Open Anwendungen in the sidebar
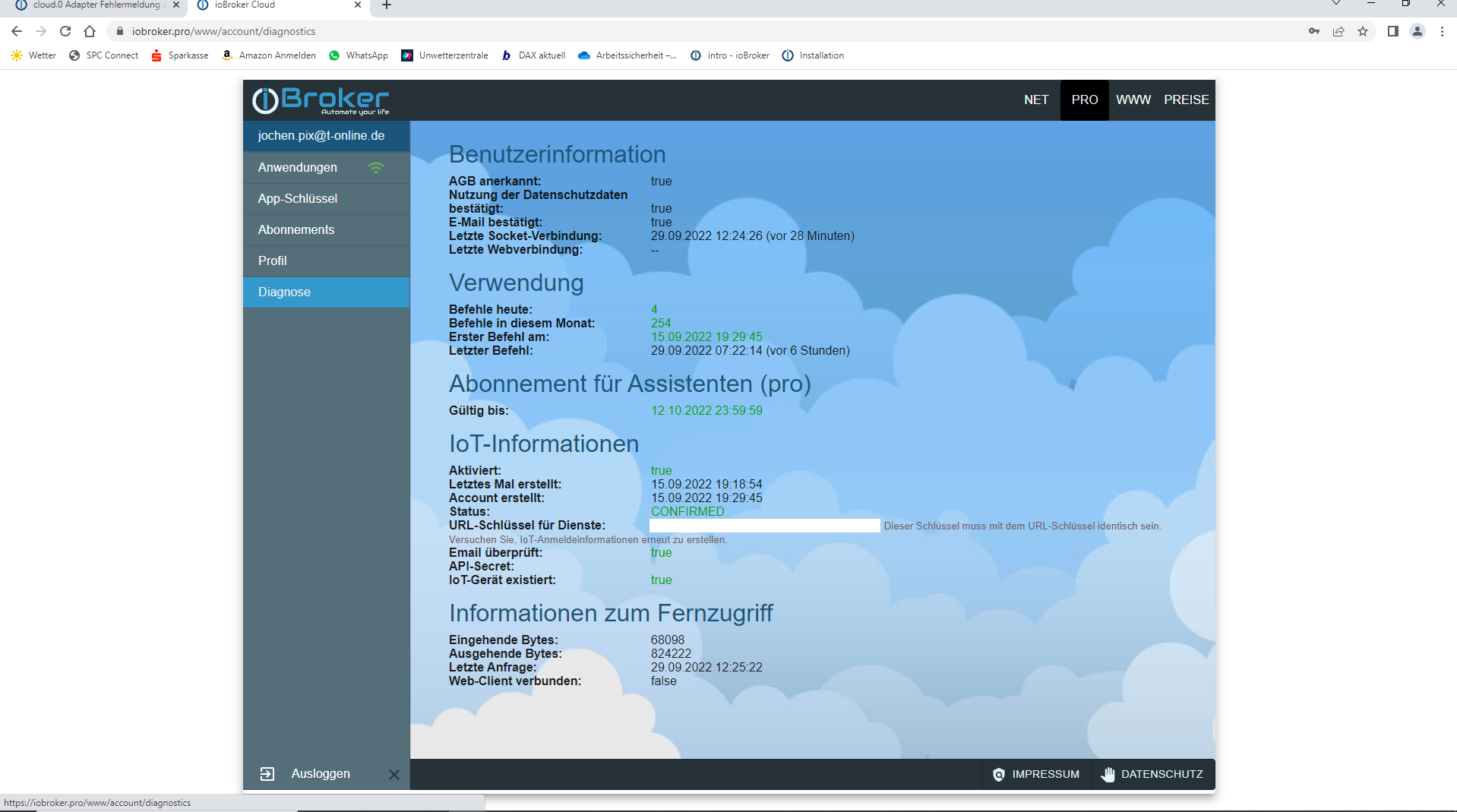1457x812 pixels. click(327, 167)
